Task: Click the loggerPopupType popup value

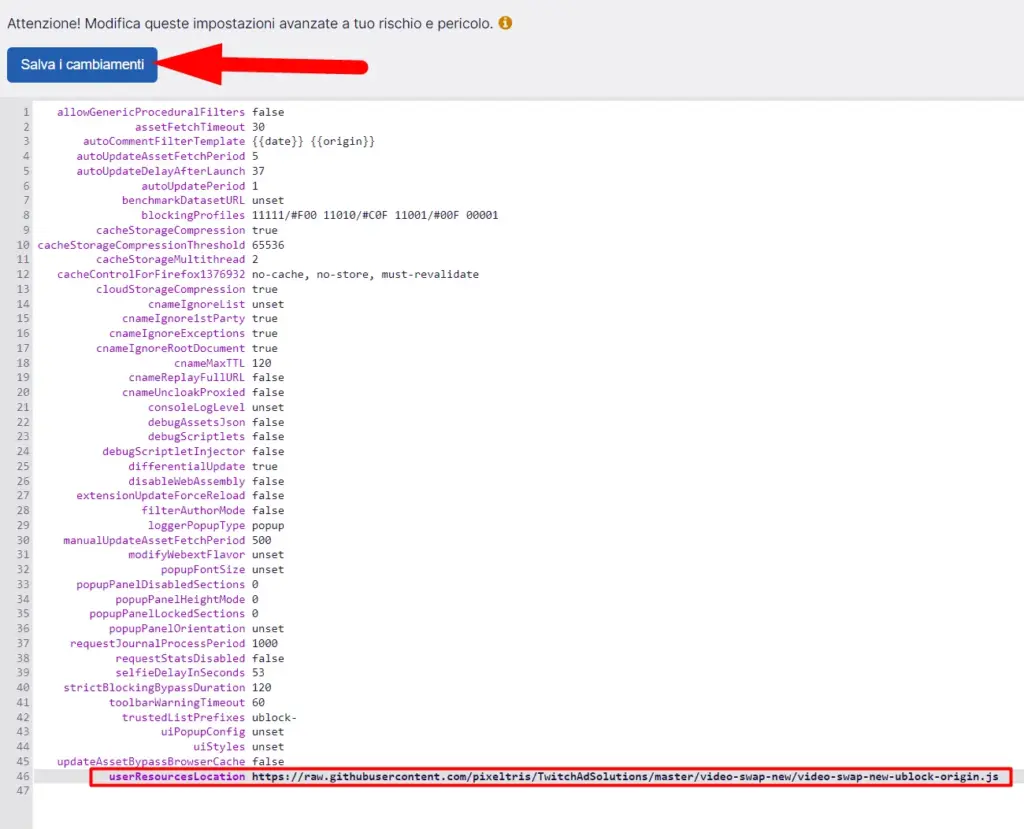Action: point(268,525)
